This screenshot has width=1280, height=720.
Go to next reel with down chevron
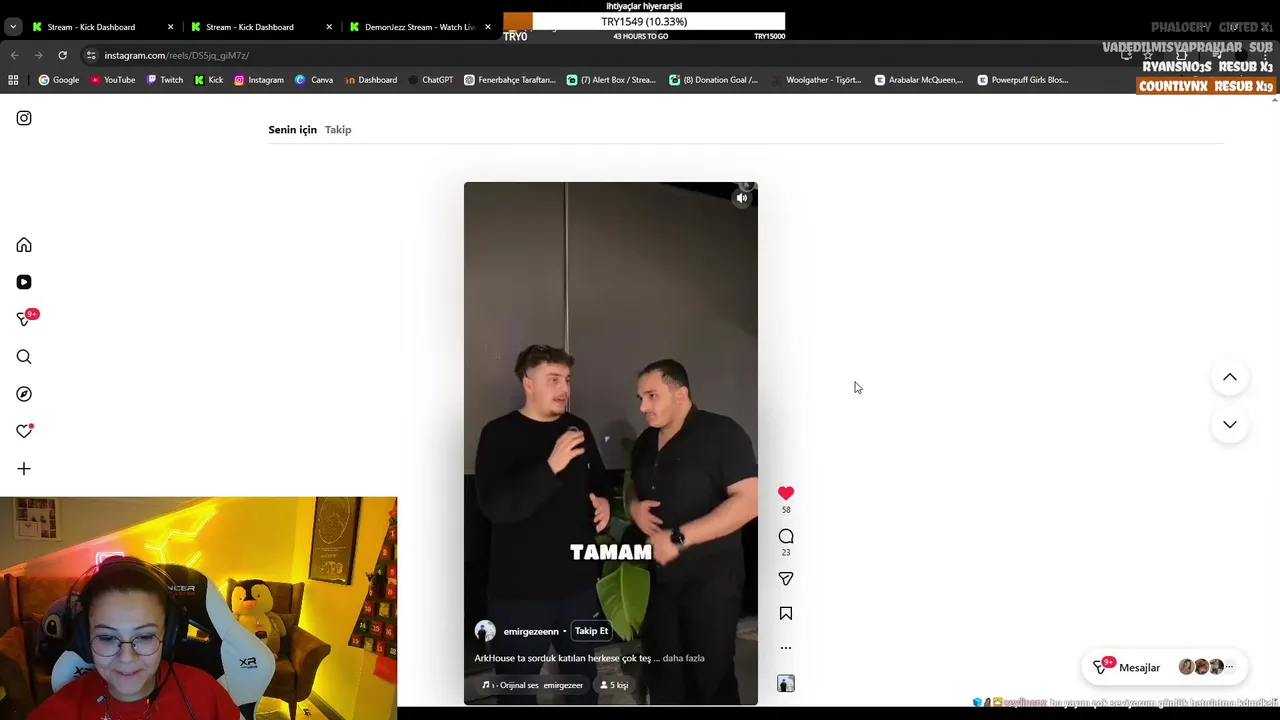click(x=1230, y=424)
